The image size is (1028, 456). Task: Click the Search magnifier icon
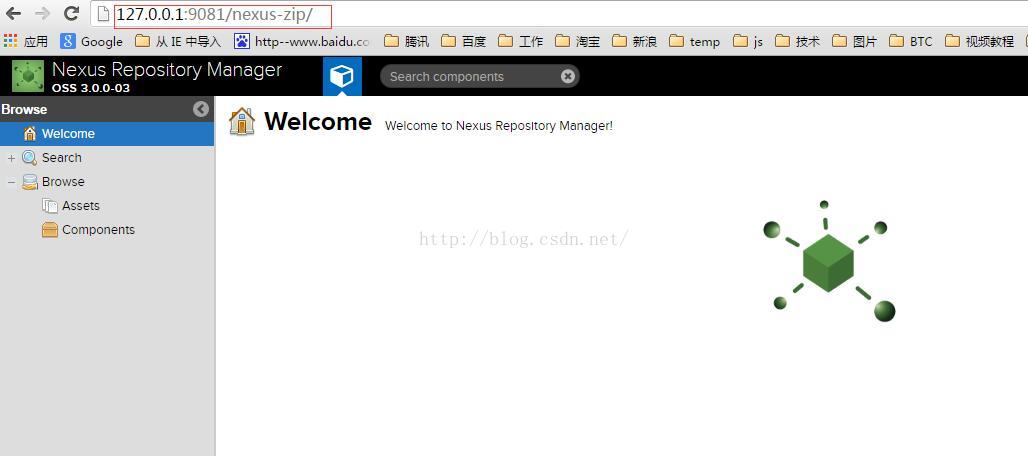30,158
